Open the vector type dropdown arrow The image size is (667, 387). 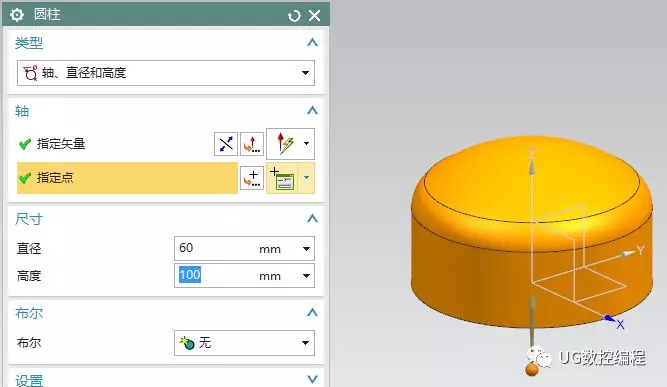coord(307,144)
